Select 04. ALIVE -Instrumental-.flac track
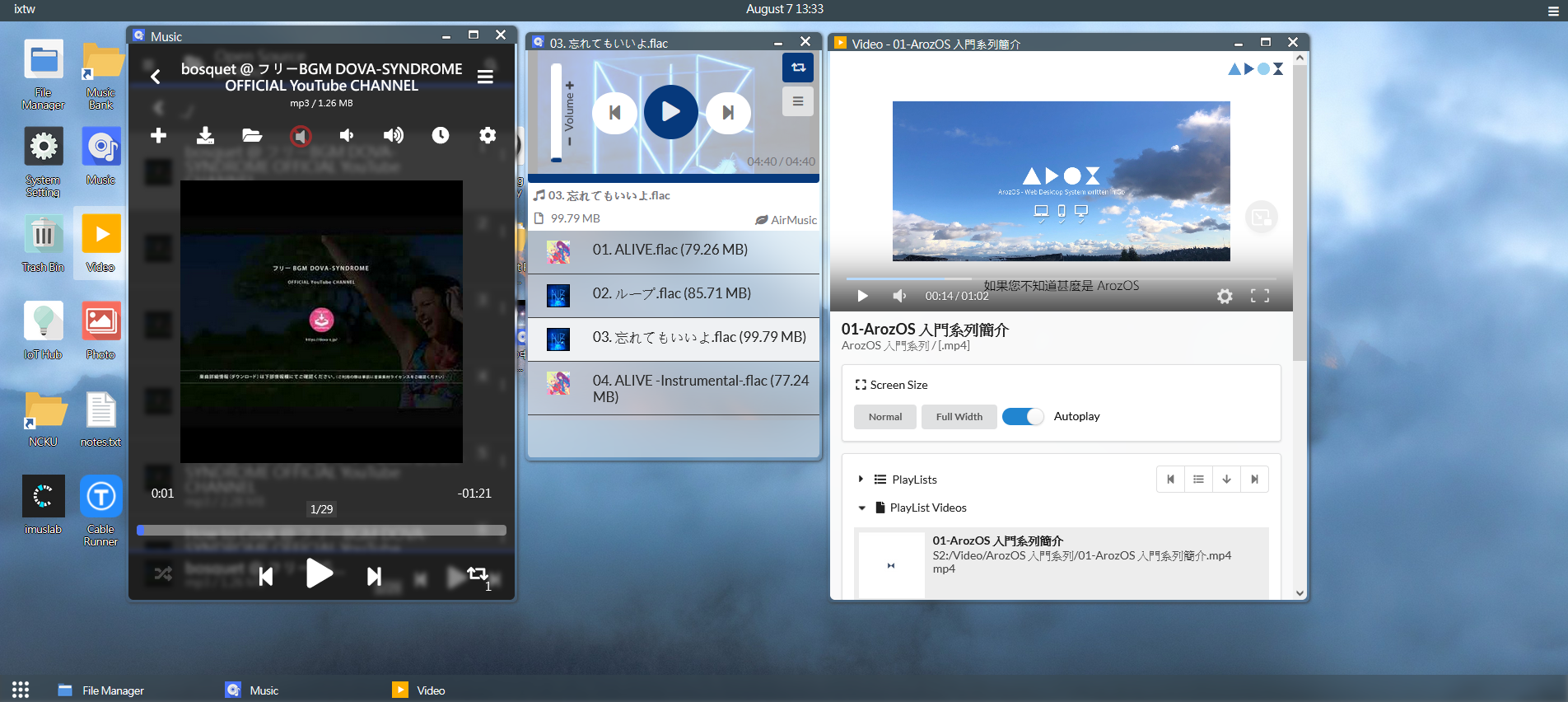The width and height of the screenshot is (1568, 702). pyautogui.click(x=672, y=388)
